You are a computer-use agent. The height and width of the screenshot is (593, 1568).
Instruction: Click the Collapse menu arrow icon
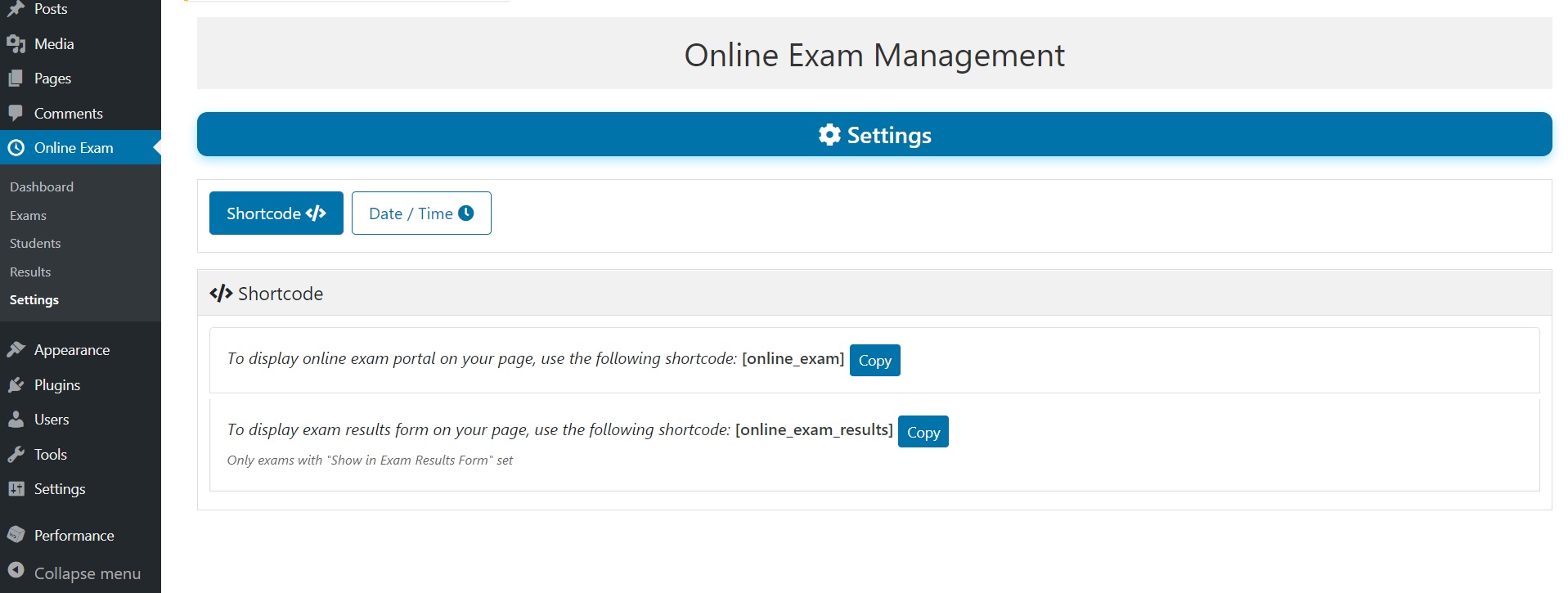16,571
